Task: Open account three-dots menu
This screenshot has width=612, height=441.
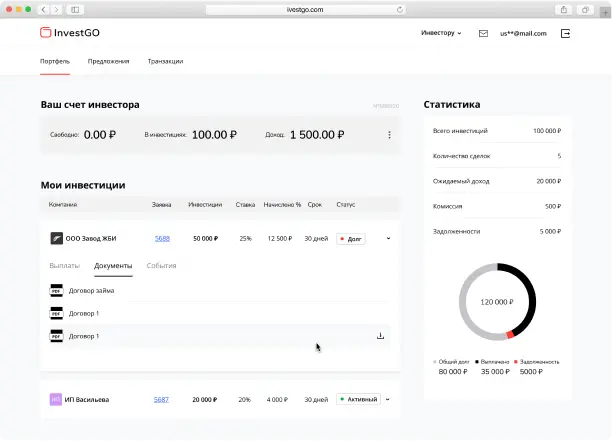Action: click(389, 135)
